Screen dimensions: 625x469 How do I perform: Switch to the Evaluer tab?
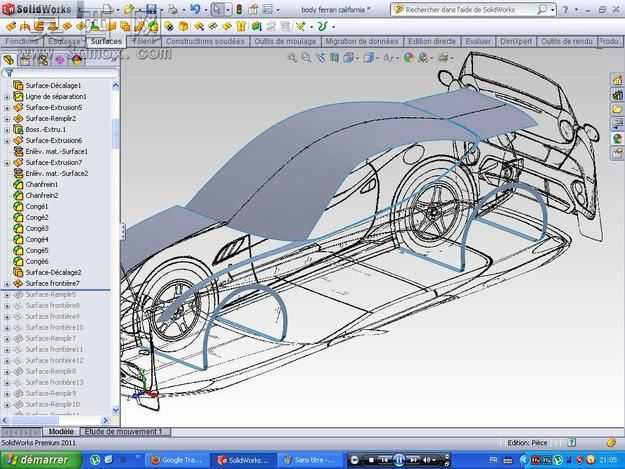tap(478, 41)
